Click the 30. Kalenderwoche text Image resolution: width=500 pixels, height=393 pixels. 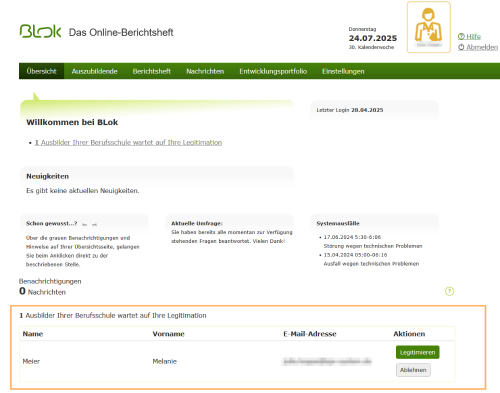tap(371, 47)
